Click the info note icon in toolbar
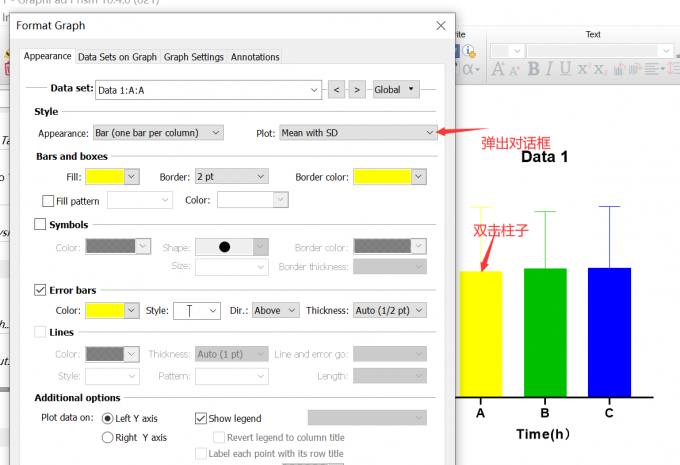The height and width of the screenshot is (465, 680). click(x=469, y=51)
